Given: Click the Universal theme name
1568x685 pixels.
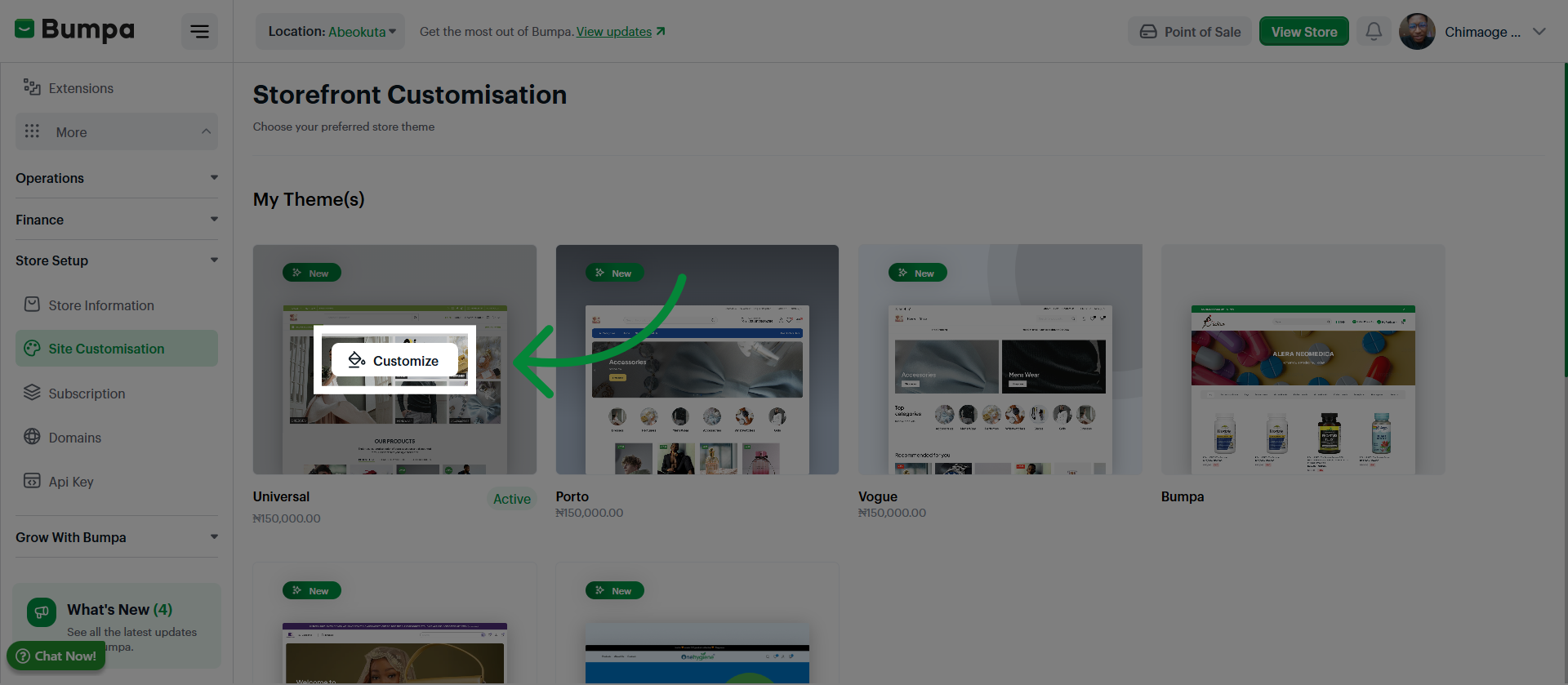Looking at the screenshot, I should (x=281, y=496).
